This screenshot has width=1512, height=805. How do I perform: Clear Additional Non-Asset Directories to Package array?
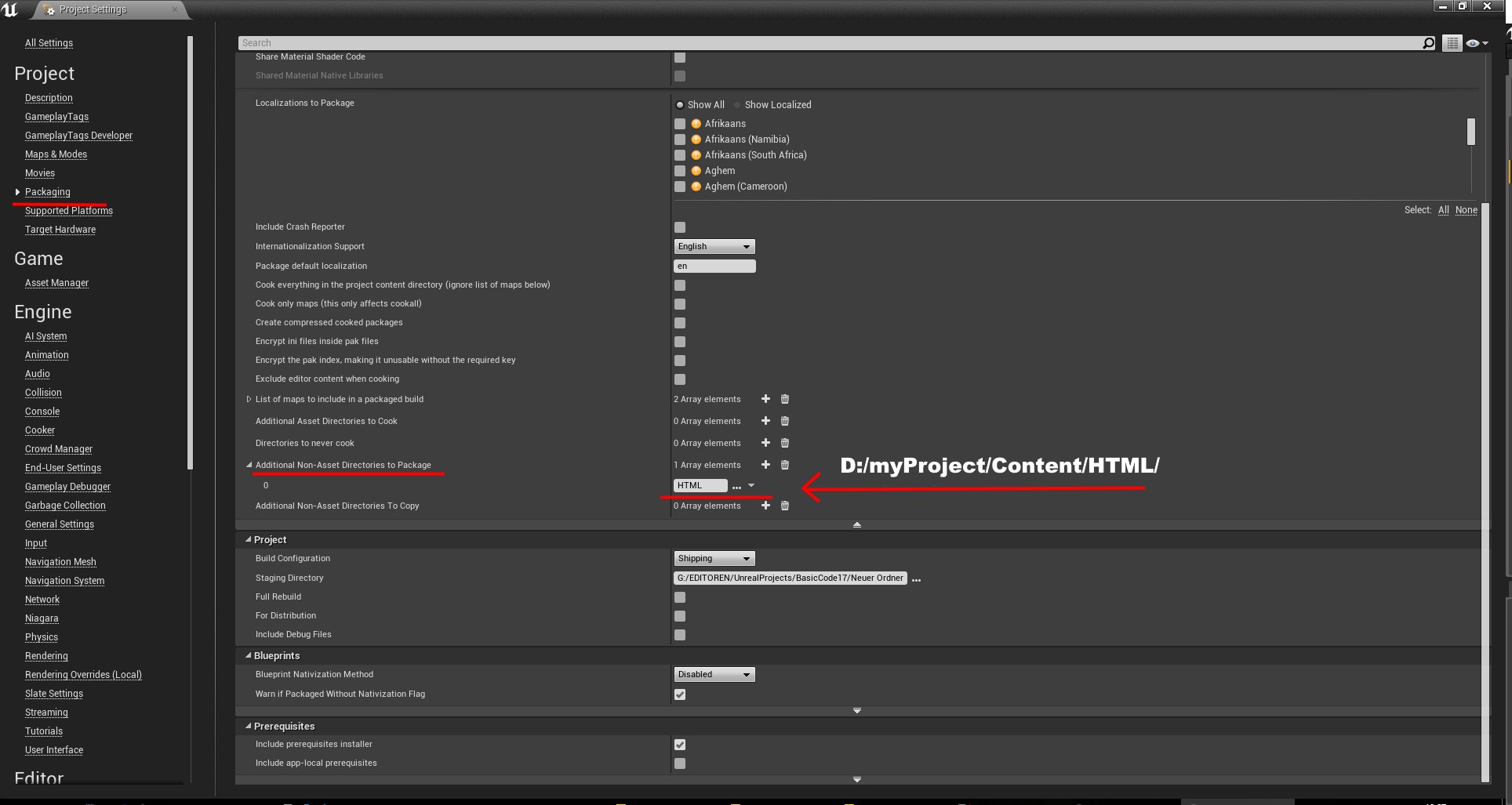[x=785, y=465]
